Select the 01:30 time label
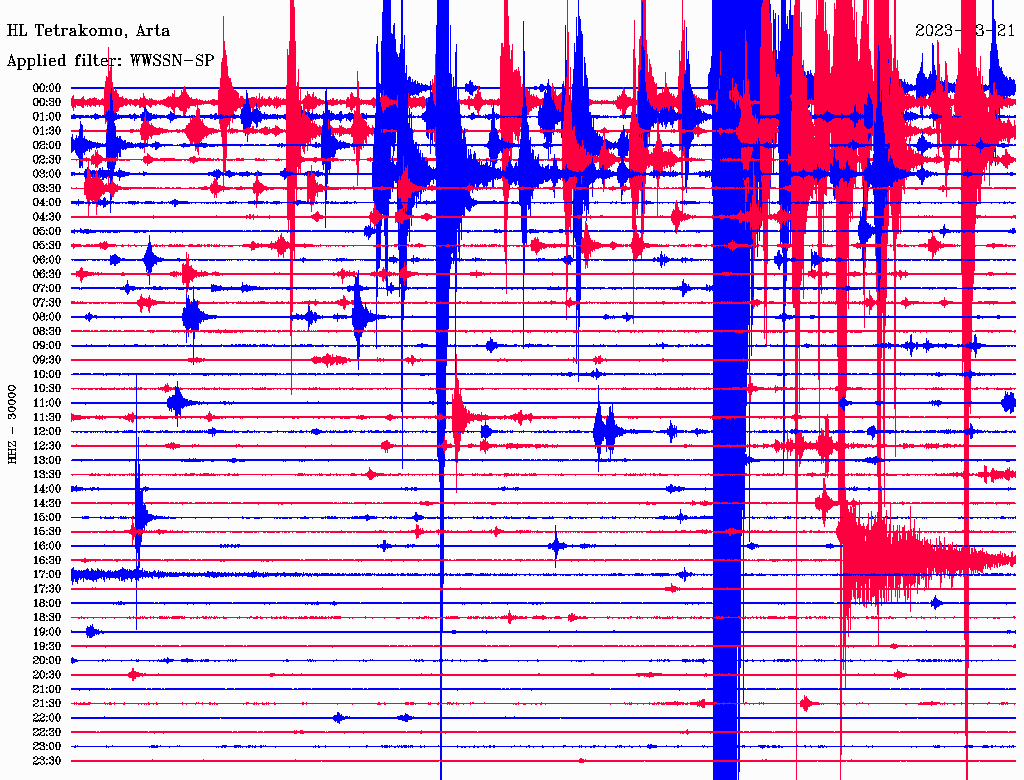Screen dimensions: 1024x780 [x=47, y=131]
